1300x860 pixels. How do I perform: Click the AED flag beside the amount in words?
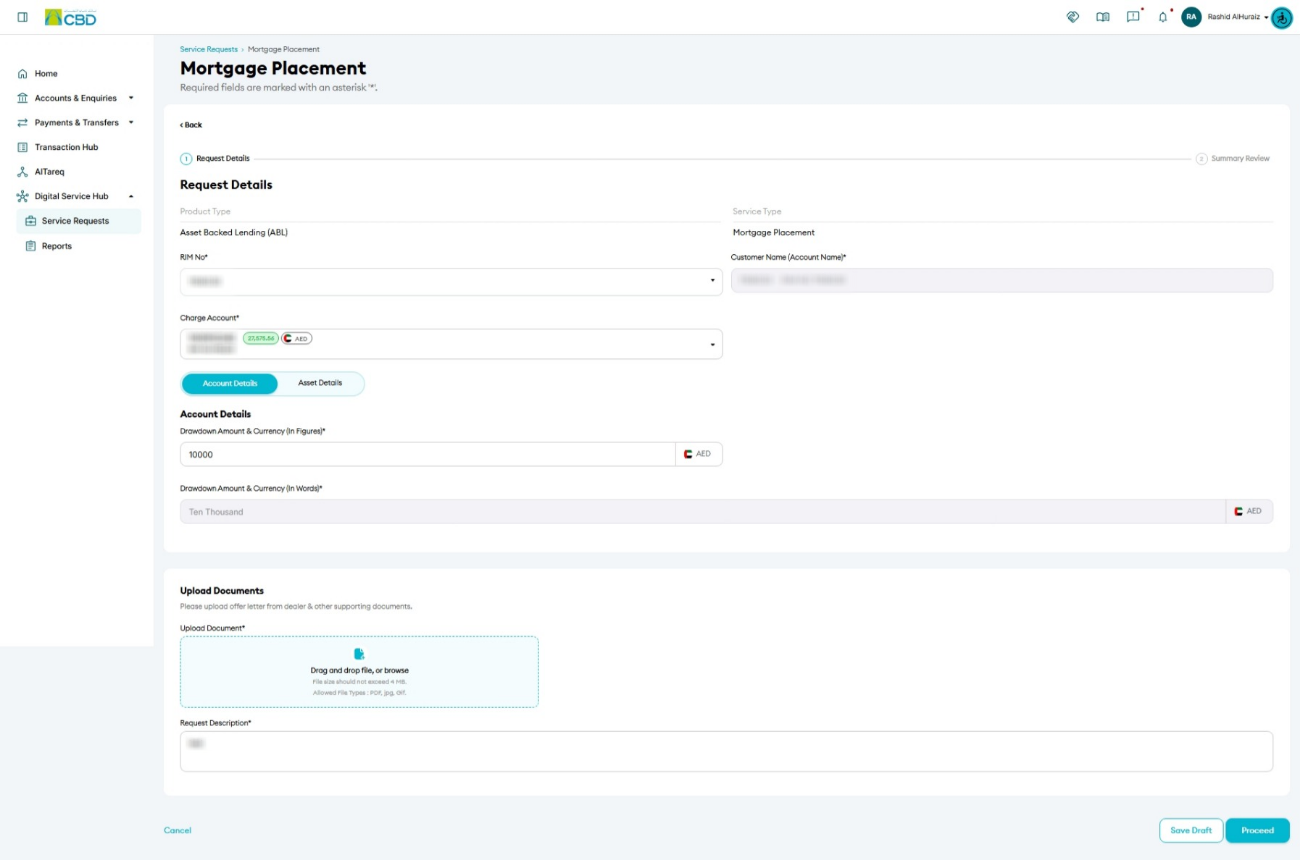click(1239, 511)
